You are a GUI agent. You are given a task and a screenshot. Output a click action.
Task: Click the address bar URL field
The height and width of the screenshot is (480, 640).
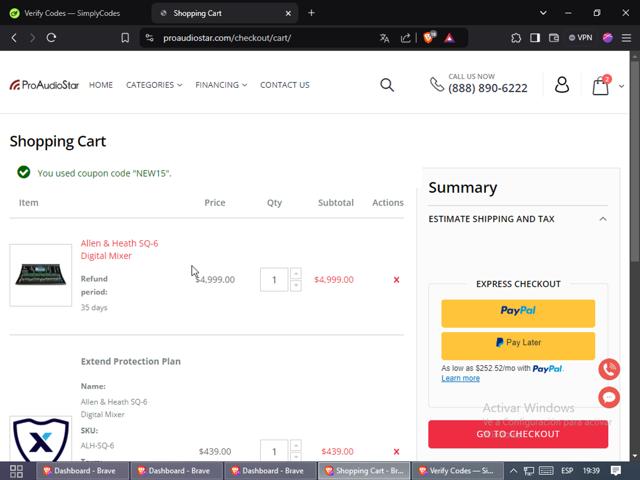click(227, 38)
